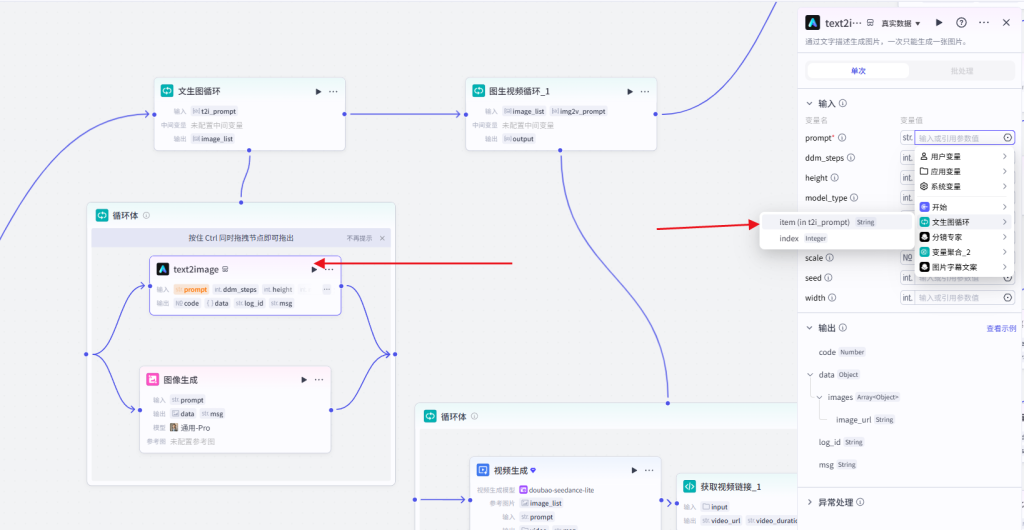
Task: Collapse the data Object output tree
Action: [x=811, y=375]
